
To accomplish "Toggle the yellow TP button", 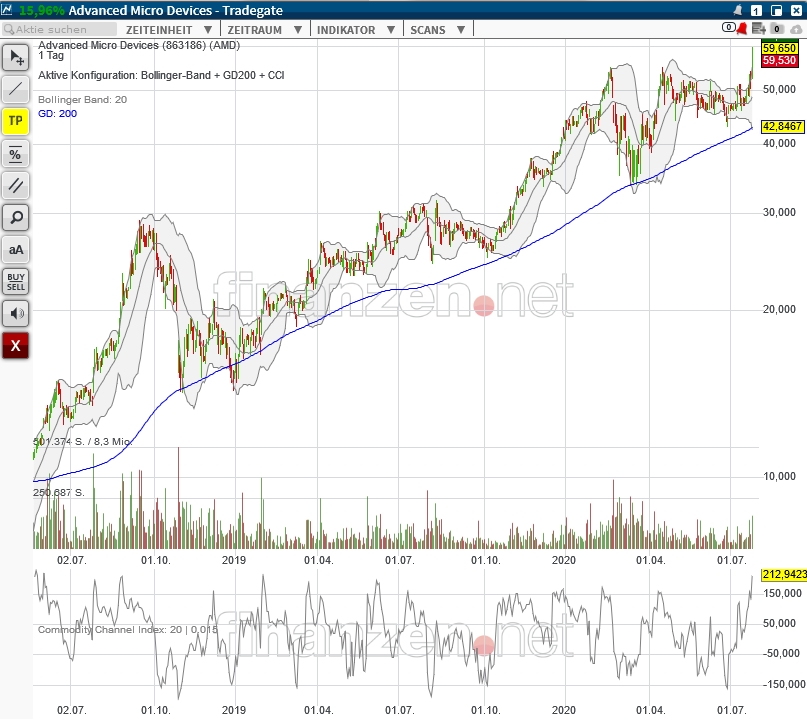I will click(15, 121).
